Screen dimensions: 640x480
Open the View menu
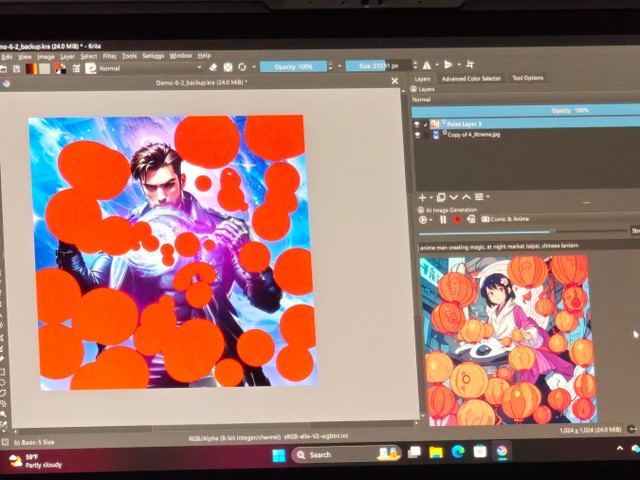(24, 57)
